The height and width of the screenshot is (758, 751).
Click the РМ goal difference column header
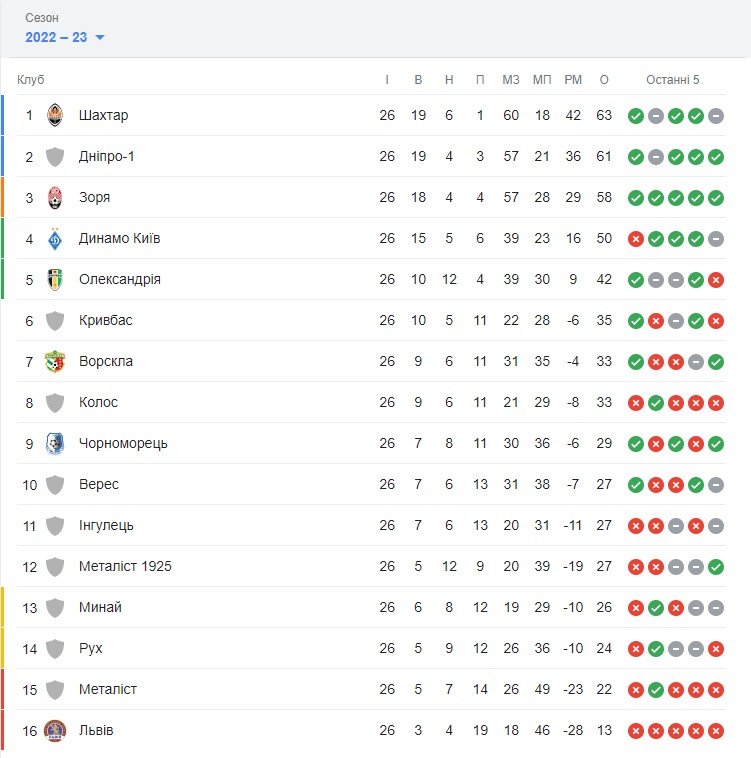click(573, 80)
